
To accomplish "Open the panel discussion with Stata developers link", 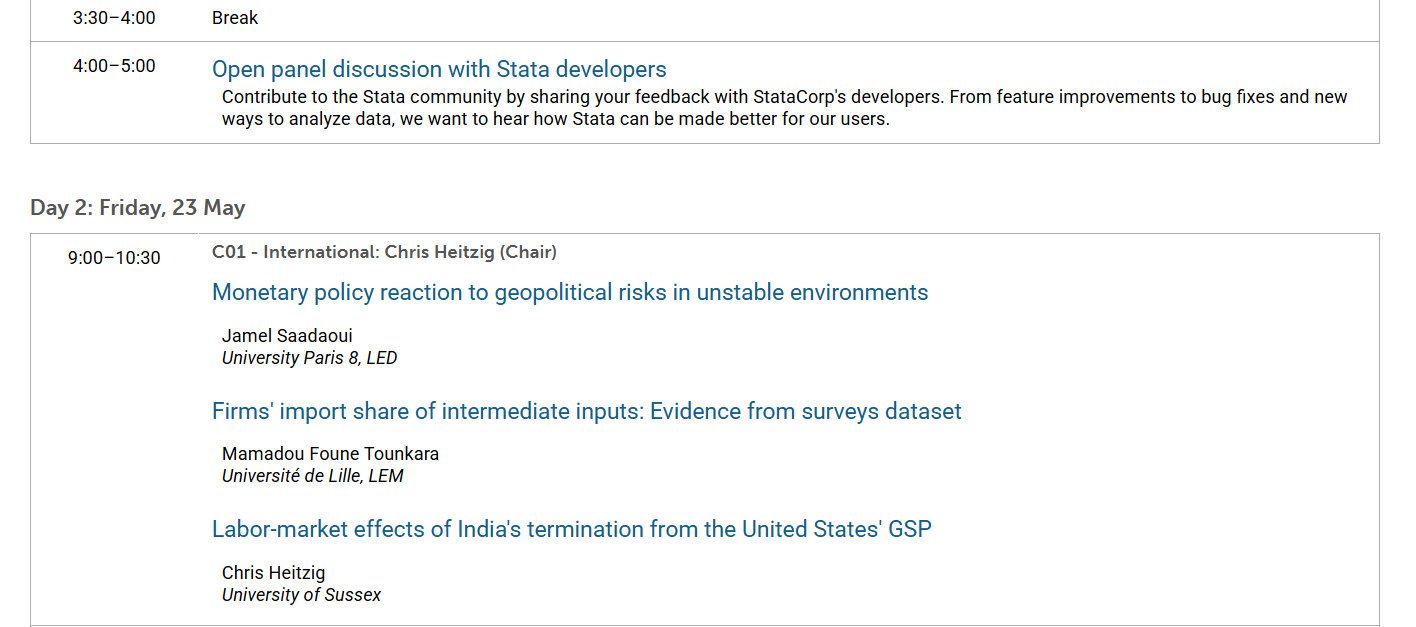I will (x=439, y=69).
